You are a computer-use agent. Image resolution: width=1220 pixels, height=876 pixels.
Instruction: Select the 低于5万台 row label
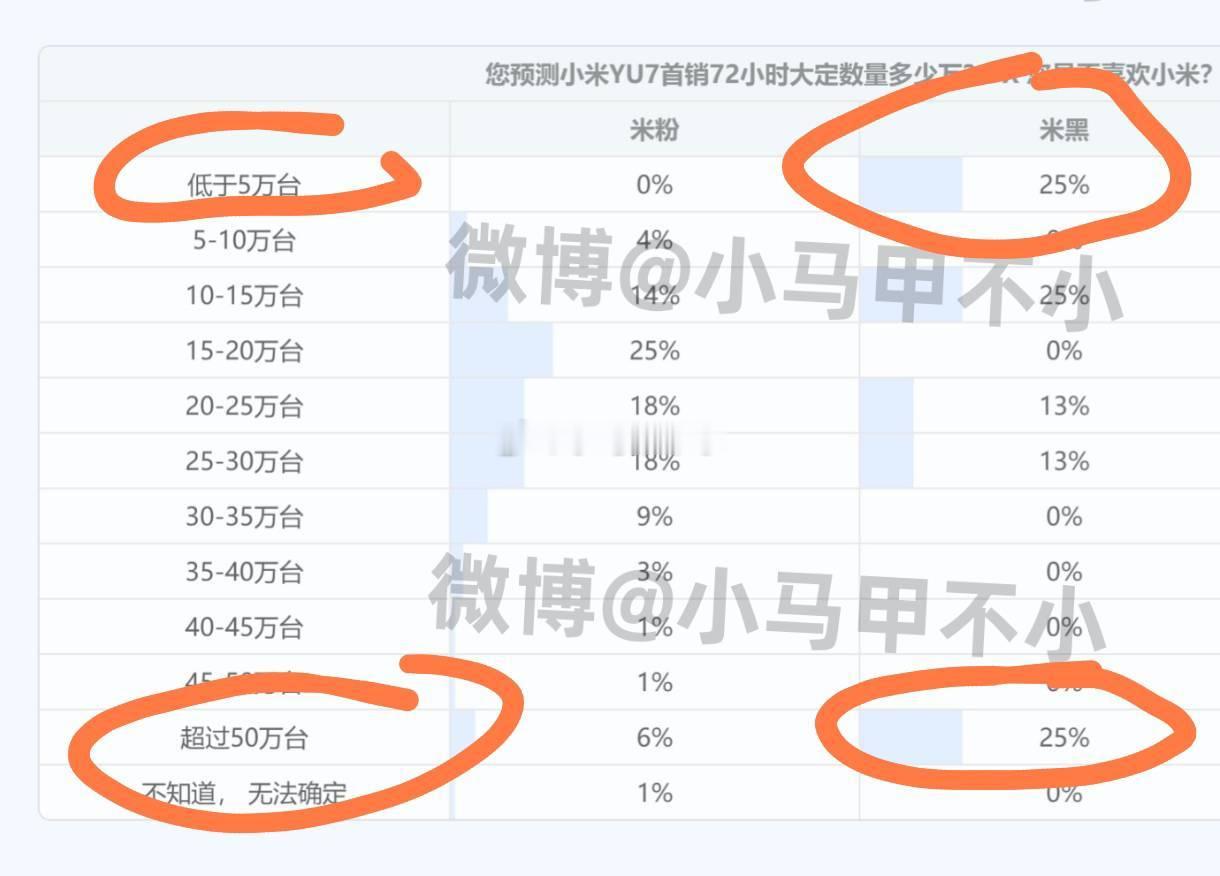244,185
